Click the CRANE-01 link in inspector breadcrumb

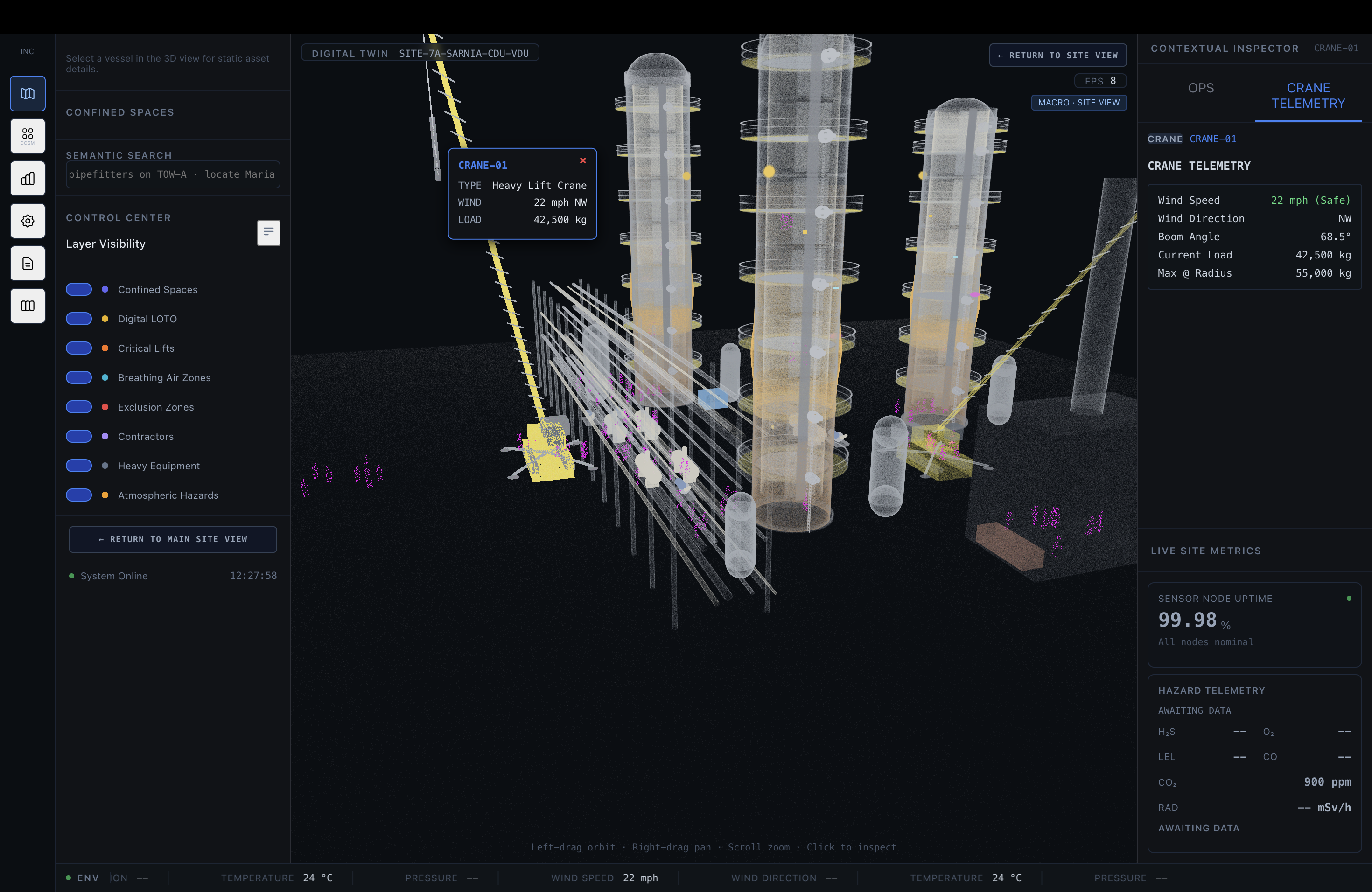[1213, 139]
